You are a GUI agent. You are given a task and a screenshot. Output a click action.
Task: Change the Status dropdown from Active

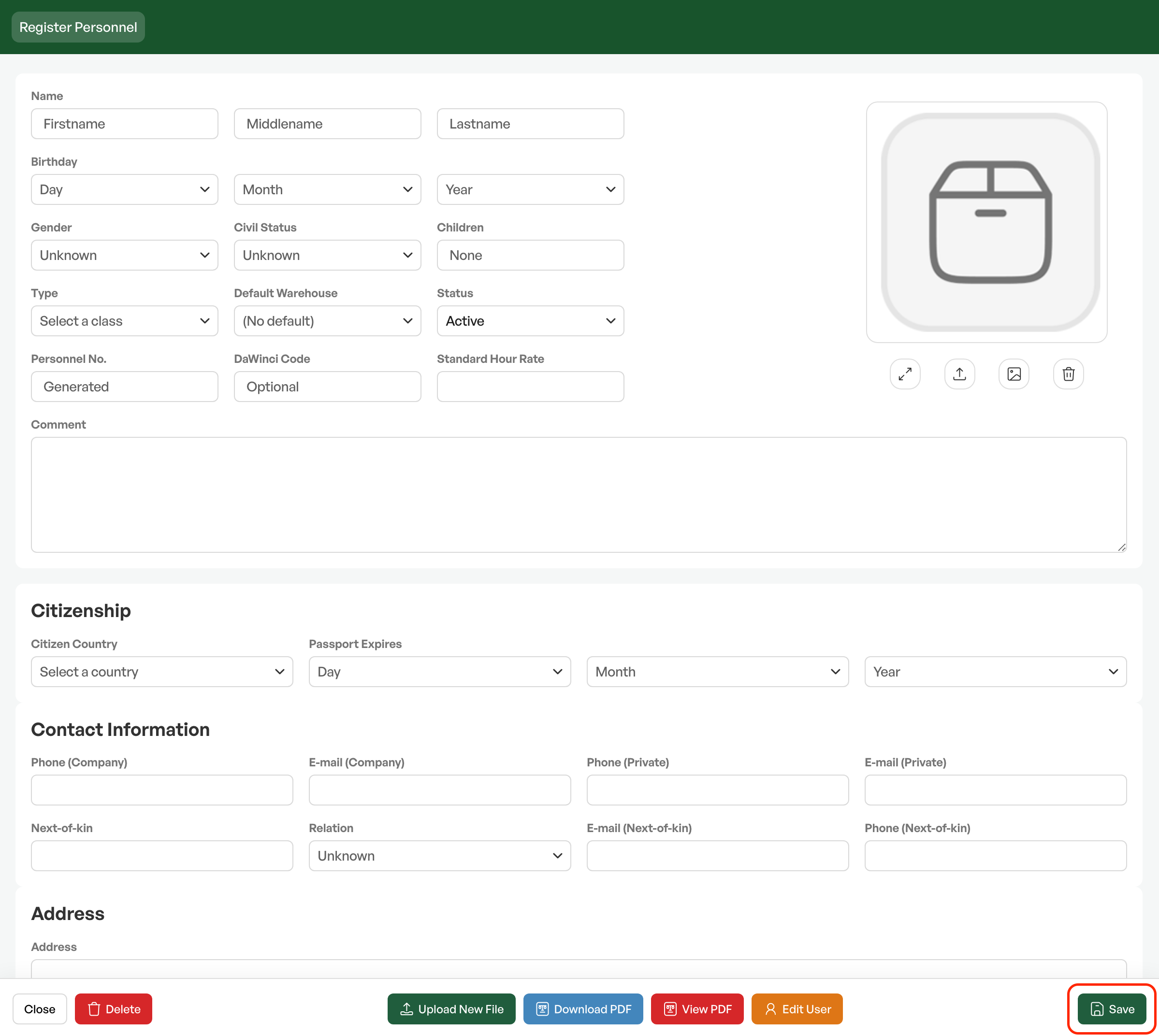click(x=531, y=321)
